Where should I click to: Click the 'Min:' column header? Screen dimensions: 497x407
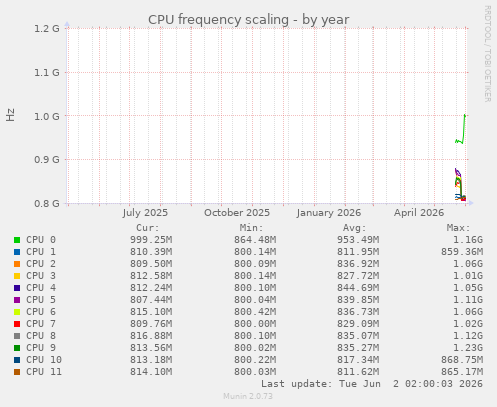point(251,228)
